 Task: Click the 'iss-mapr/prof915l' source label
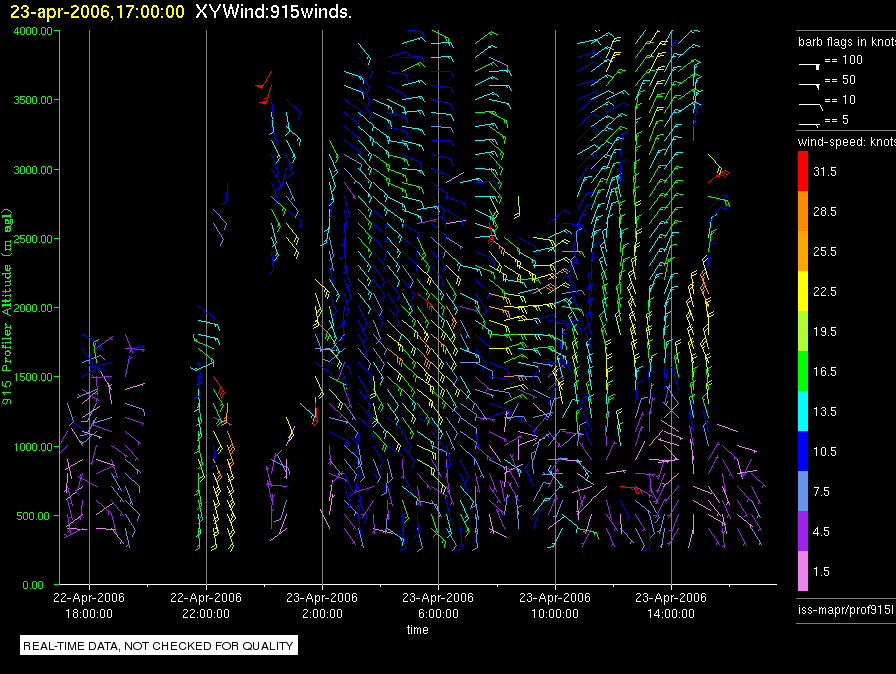[x=846, y=610]
